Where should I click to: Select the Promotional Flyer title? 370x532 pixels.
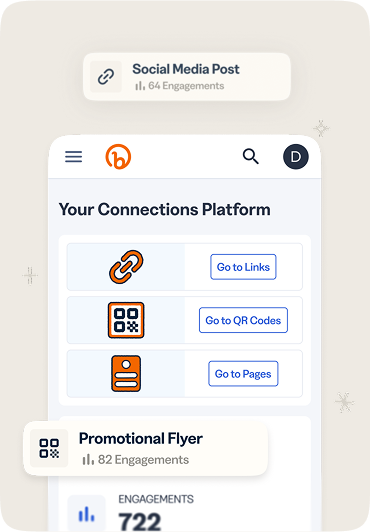click(x=141, y=438)
